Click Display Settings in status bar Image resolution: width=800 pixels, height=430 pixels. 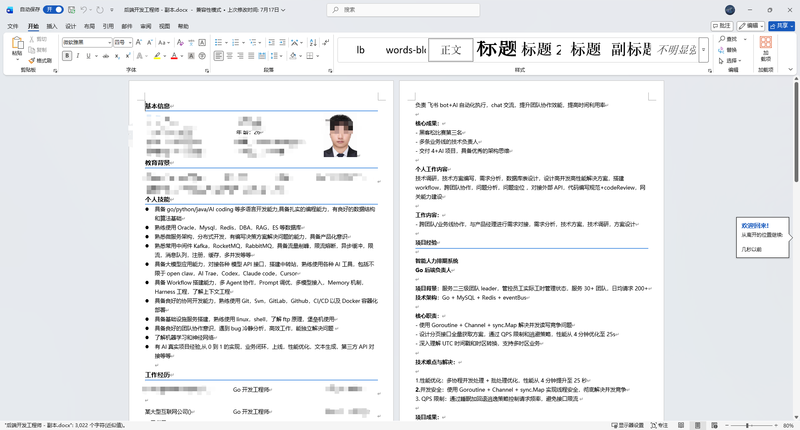(x=628, y=425)
